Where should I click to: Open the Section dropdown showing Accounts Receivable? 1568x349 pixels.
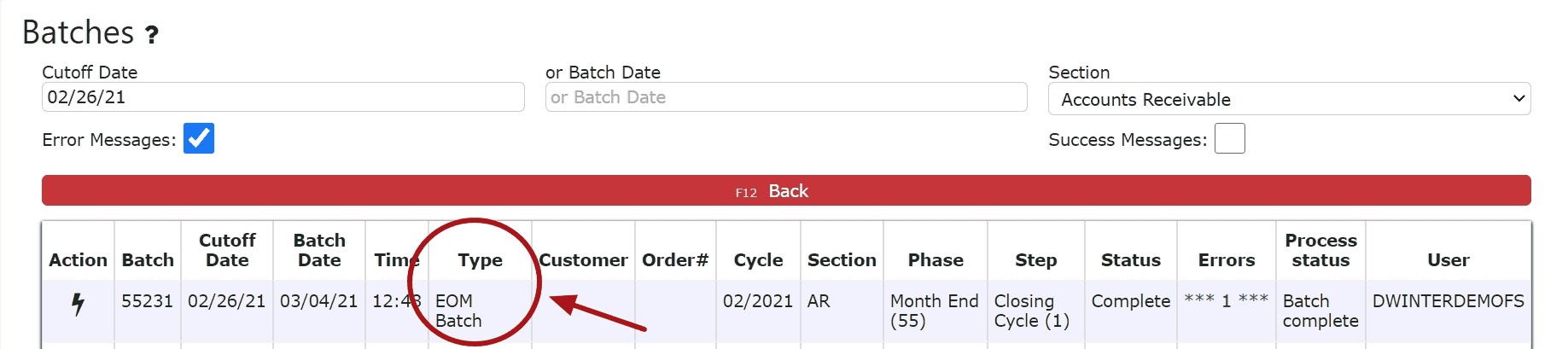(x=1289, y=99)
